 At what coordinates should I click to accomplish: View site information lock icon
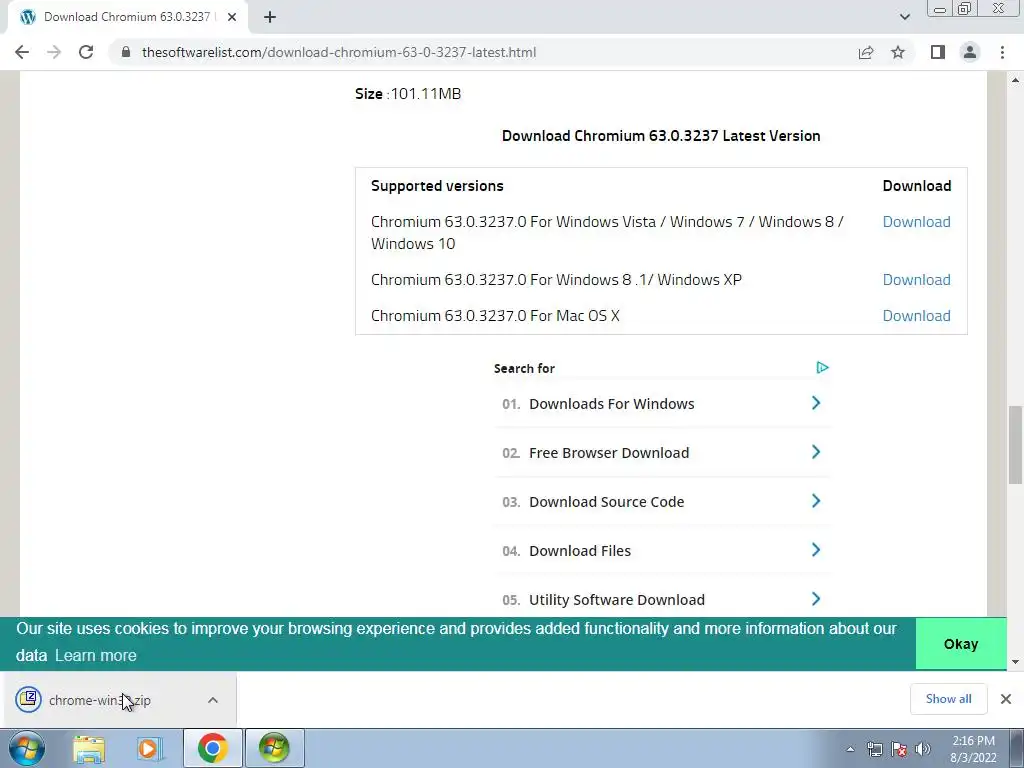coord(126,52)
